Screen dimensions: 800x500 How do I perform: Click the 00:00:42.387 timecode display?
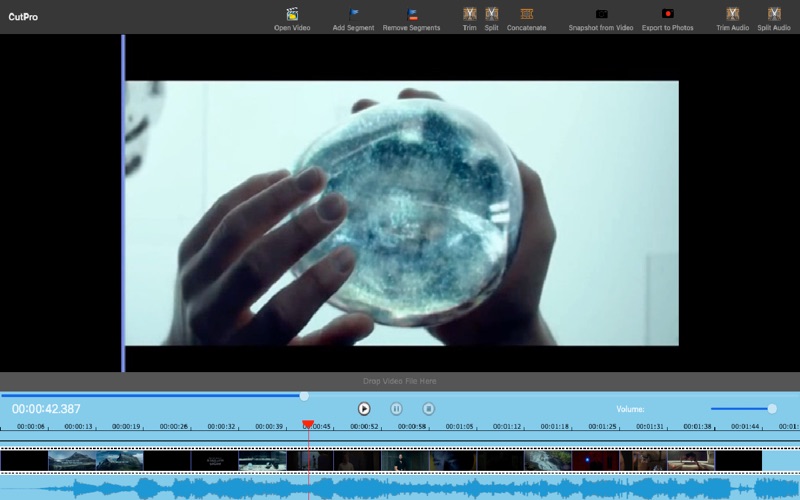[x=46, y=409]
